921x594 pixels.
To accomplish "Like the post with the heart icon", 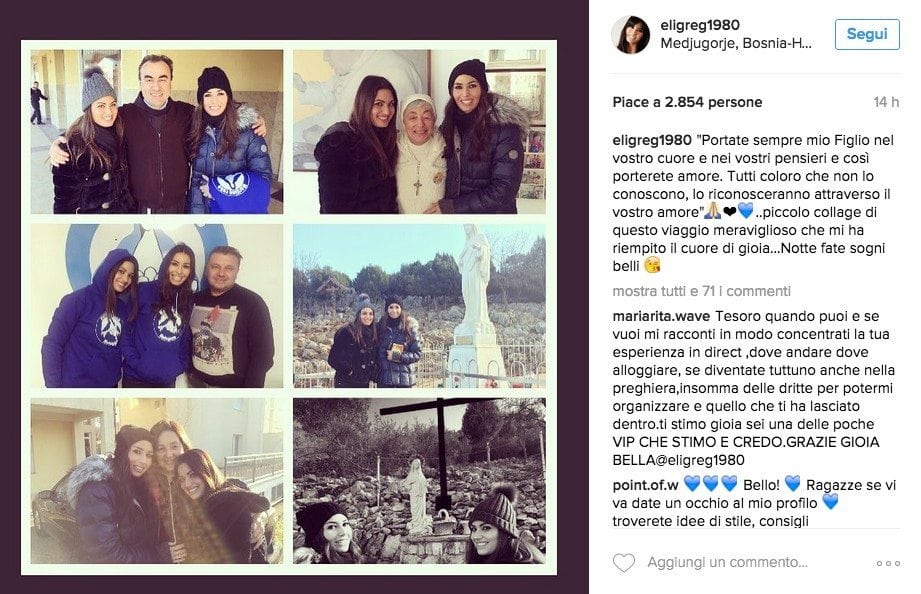I will [x=624, y=563].
